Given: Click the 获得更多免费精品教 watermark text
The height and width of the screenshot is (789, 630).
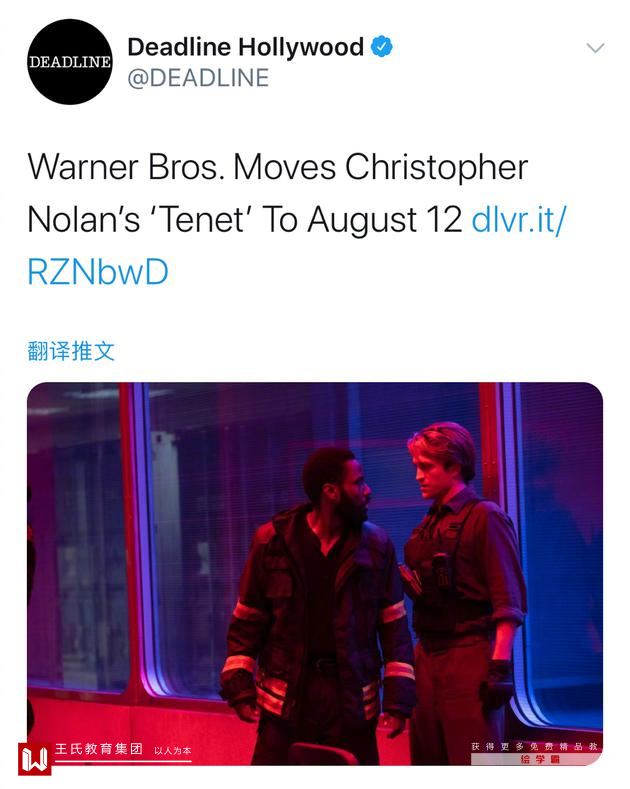Looking at the screenshot, I should (x=535, y=746).
